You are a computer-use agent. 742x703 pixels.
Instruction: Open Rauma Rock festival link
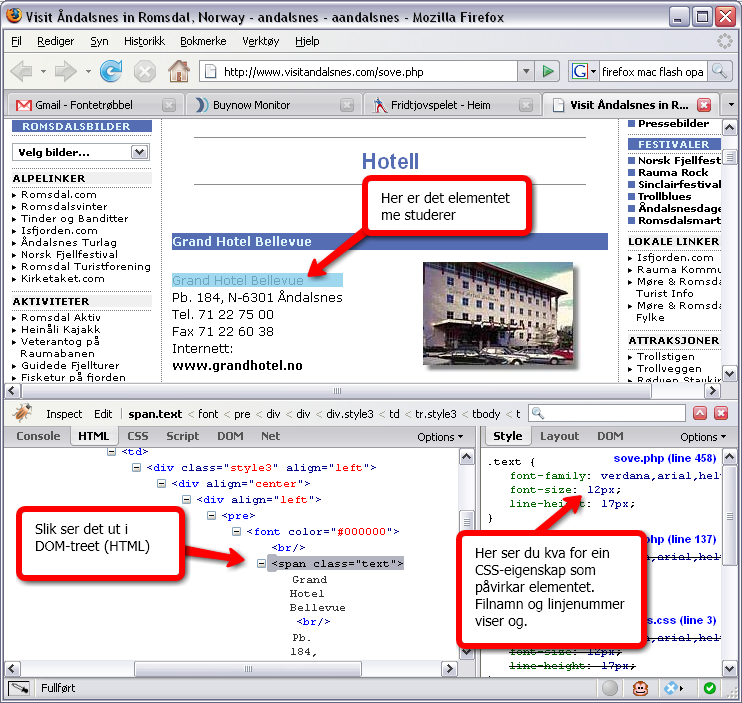point(673,172)
